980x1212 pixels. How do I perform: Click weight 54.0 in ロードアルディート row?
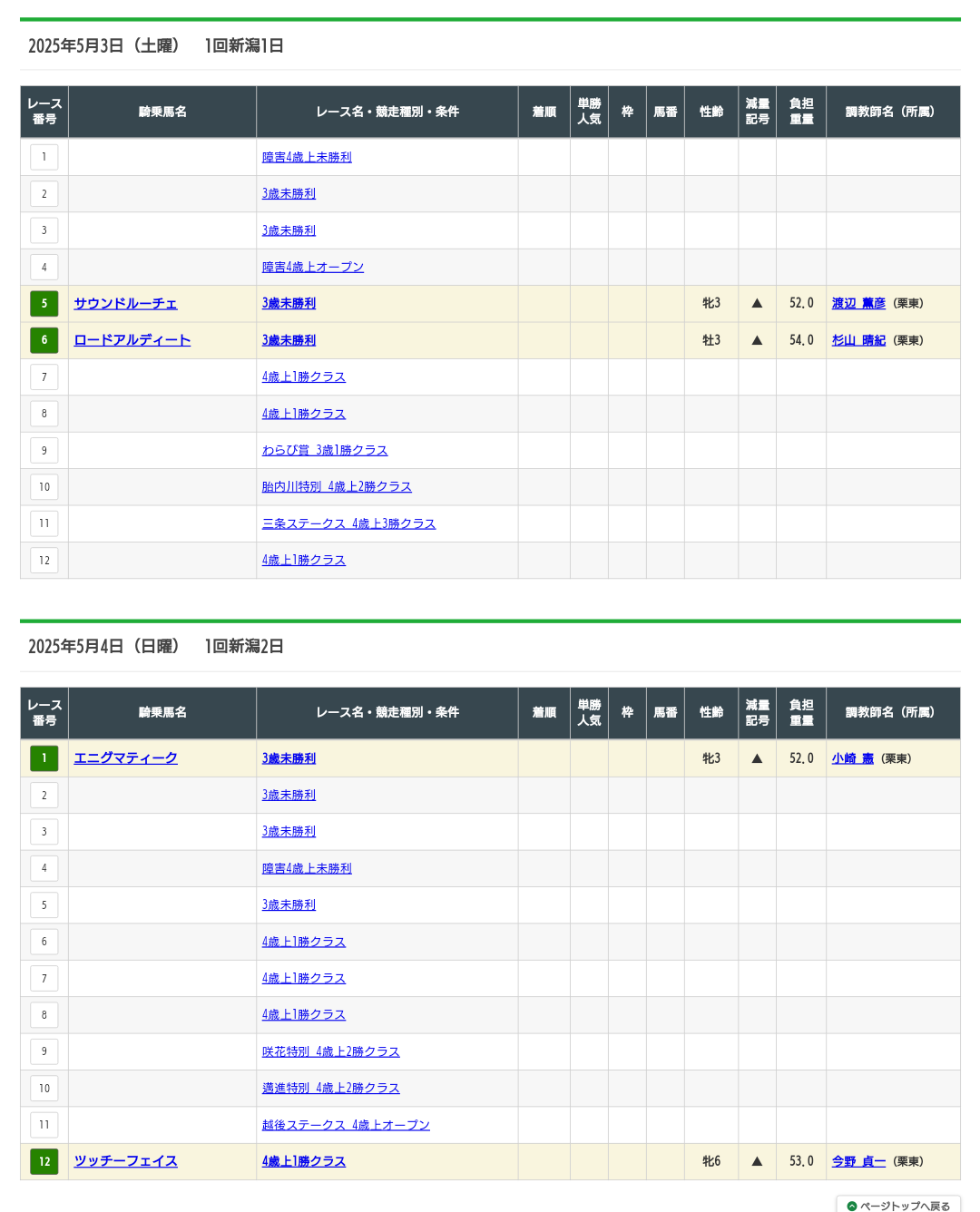pyautogui.click(x=801, y=340)
